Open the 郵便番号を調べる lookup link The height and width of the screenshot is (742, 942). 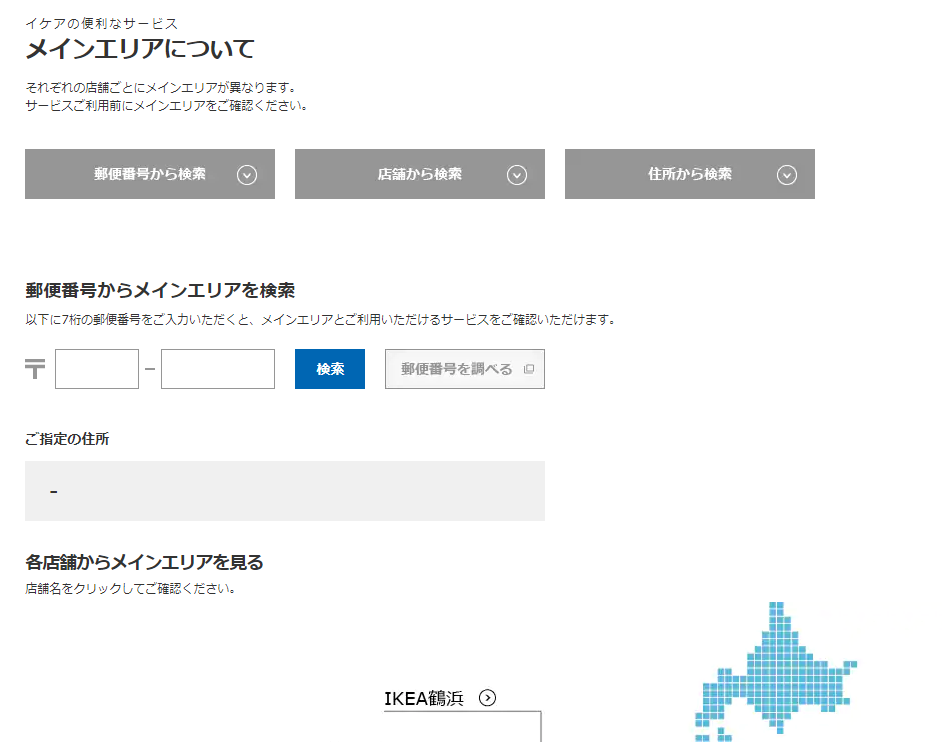[x=457, y=369]
